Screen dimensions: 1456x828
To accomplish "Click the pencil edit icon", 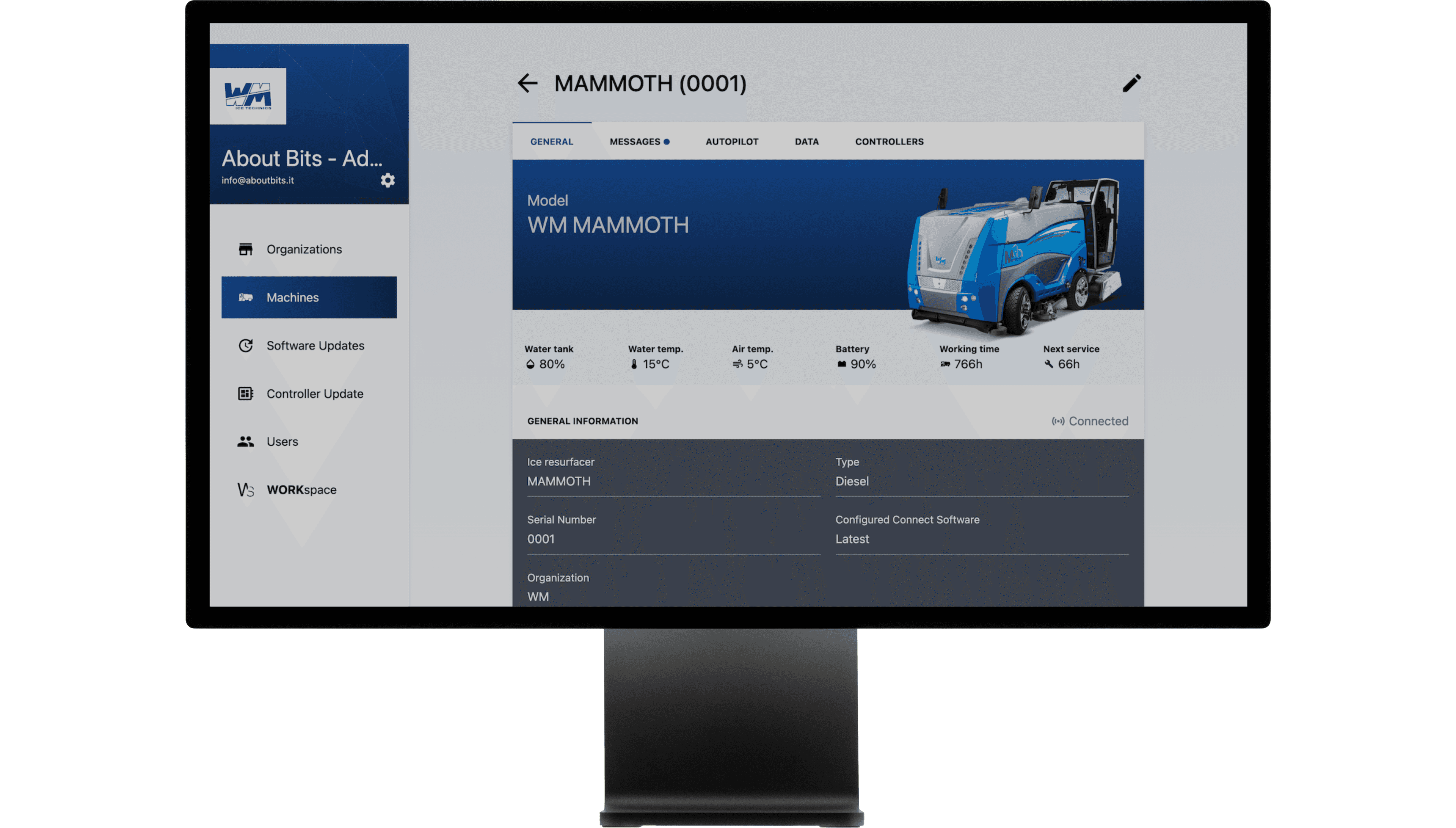I will coord(1131,83).
